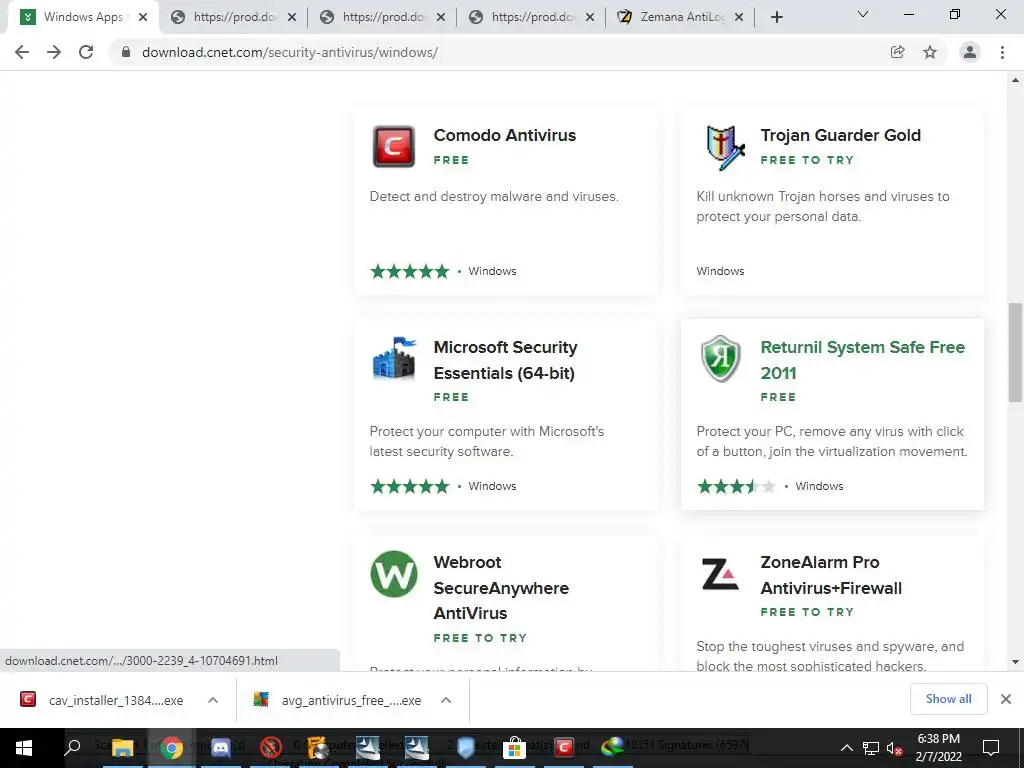The width and height of the screenshot is (1024, 768).
Task: Open Chrome's three-dot menu
Action: coord(1002,52)
